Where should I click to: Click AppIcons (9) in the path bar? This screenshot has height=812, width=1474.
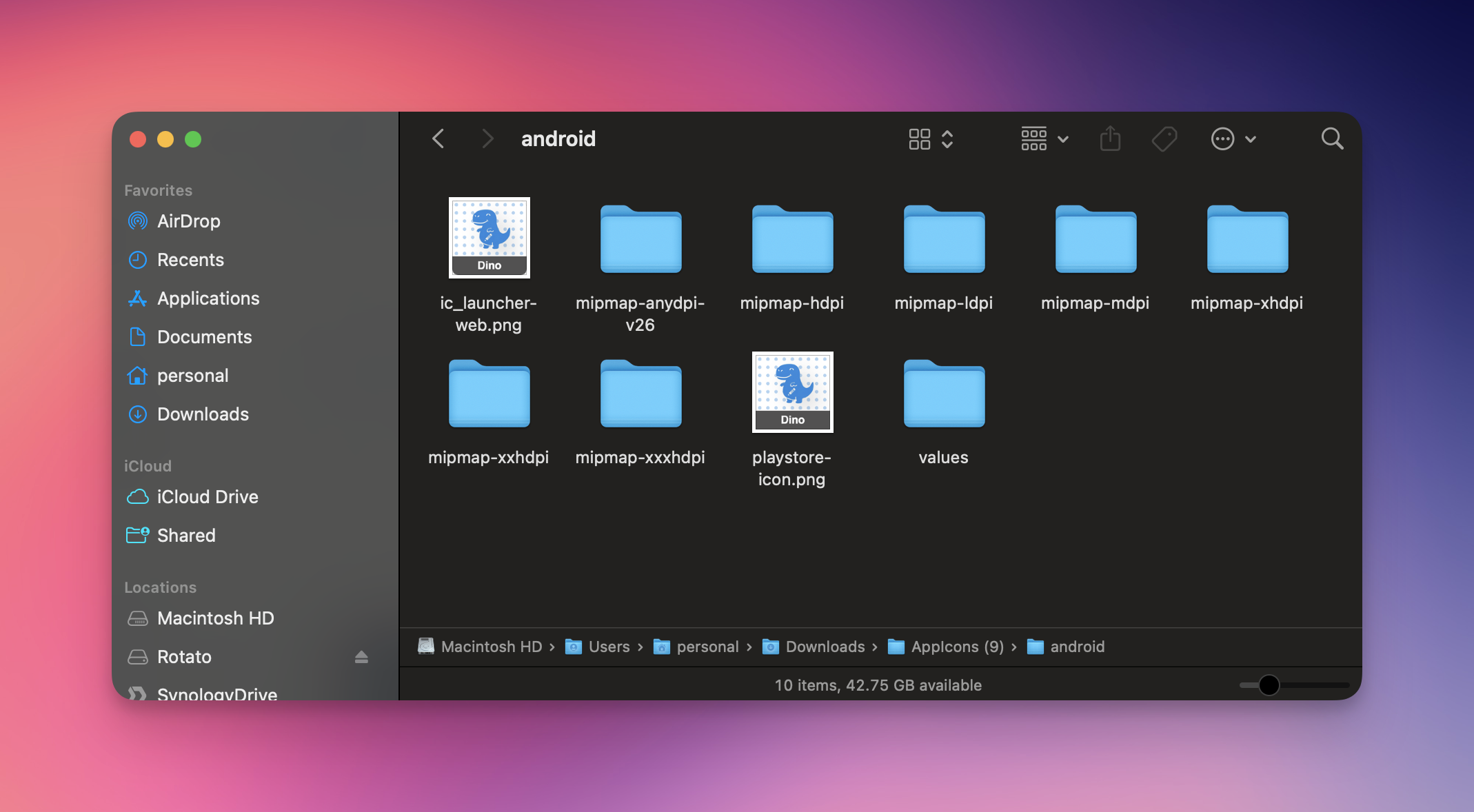[956, 647]
